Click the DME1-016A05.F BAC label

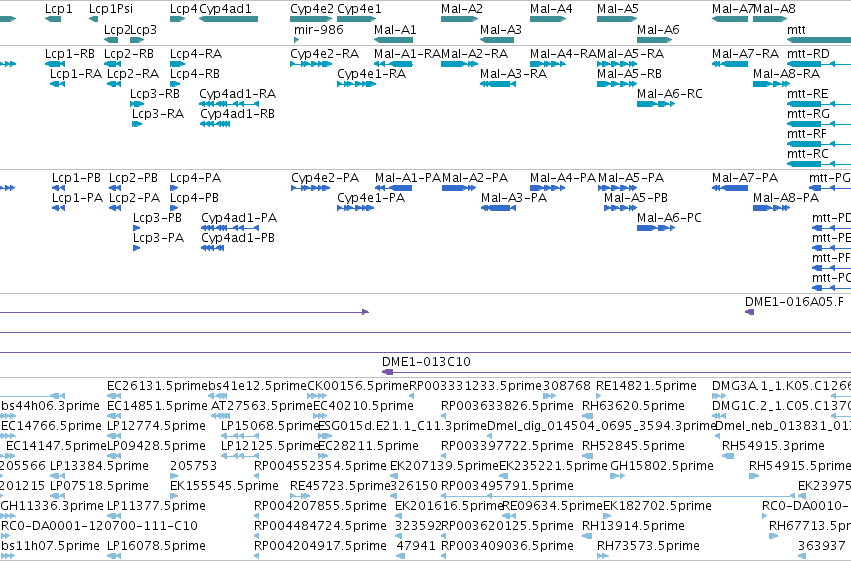795,302
